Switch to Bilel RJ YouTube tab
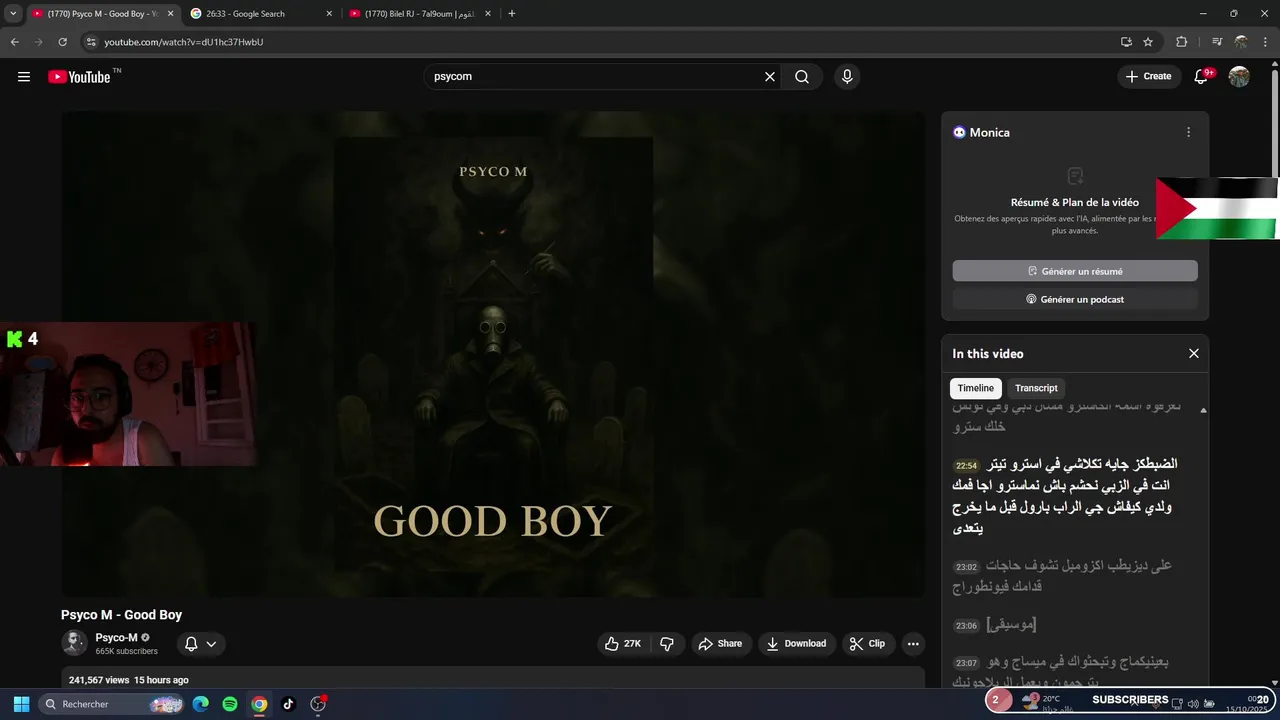This screenshot has width=1280, height=720. (x=418, y=14)
